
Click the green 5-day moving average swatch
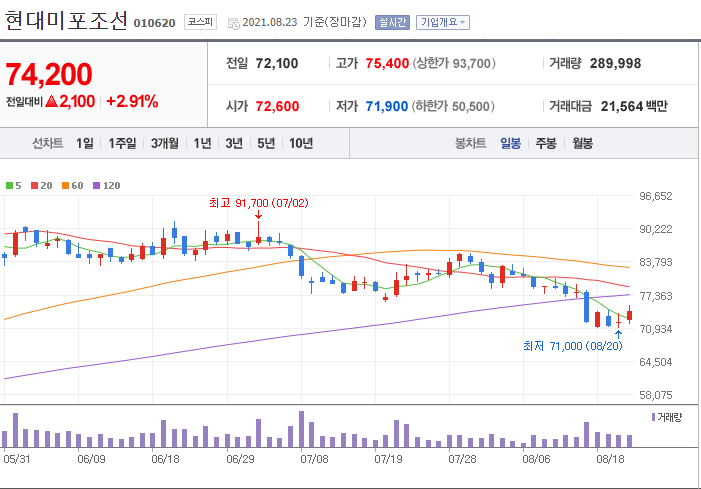9,185
